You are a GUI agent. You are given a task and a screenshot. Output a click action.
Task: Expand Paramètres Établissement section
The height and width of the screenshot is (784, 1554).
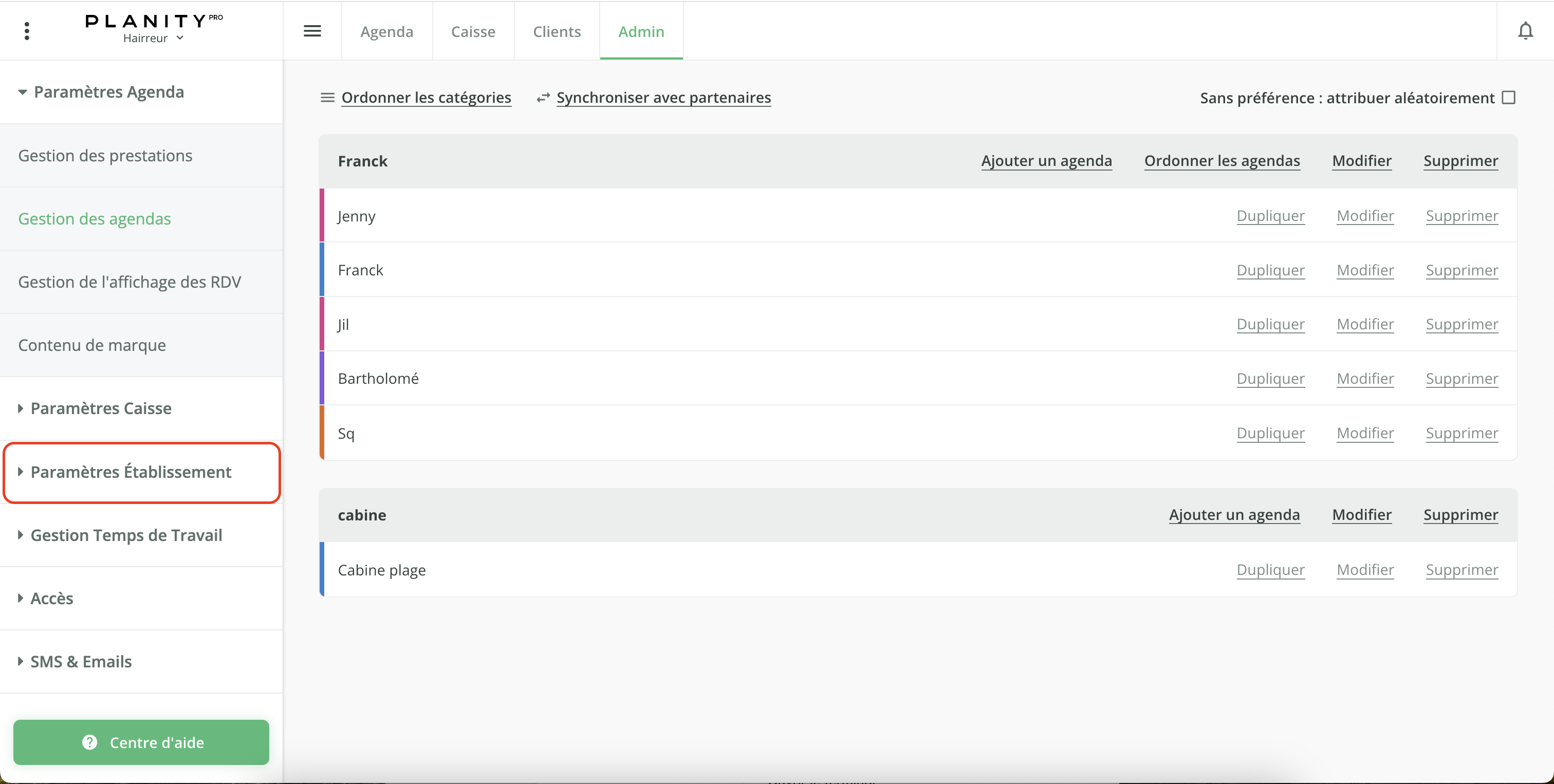tap(131, 472)
